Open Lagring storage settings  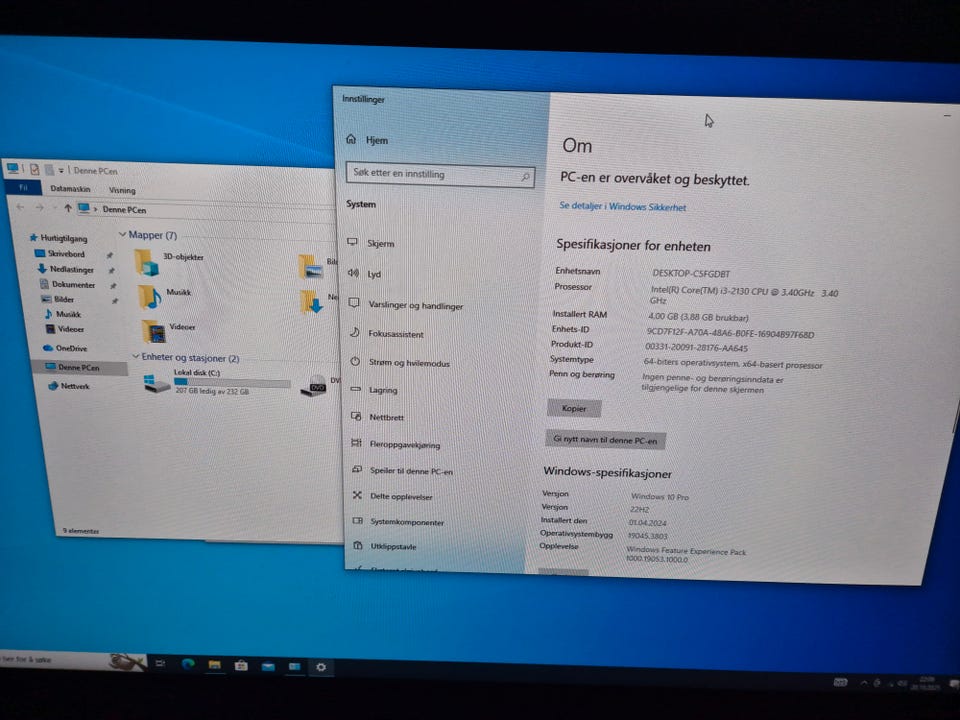[374, 390]
